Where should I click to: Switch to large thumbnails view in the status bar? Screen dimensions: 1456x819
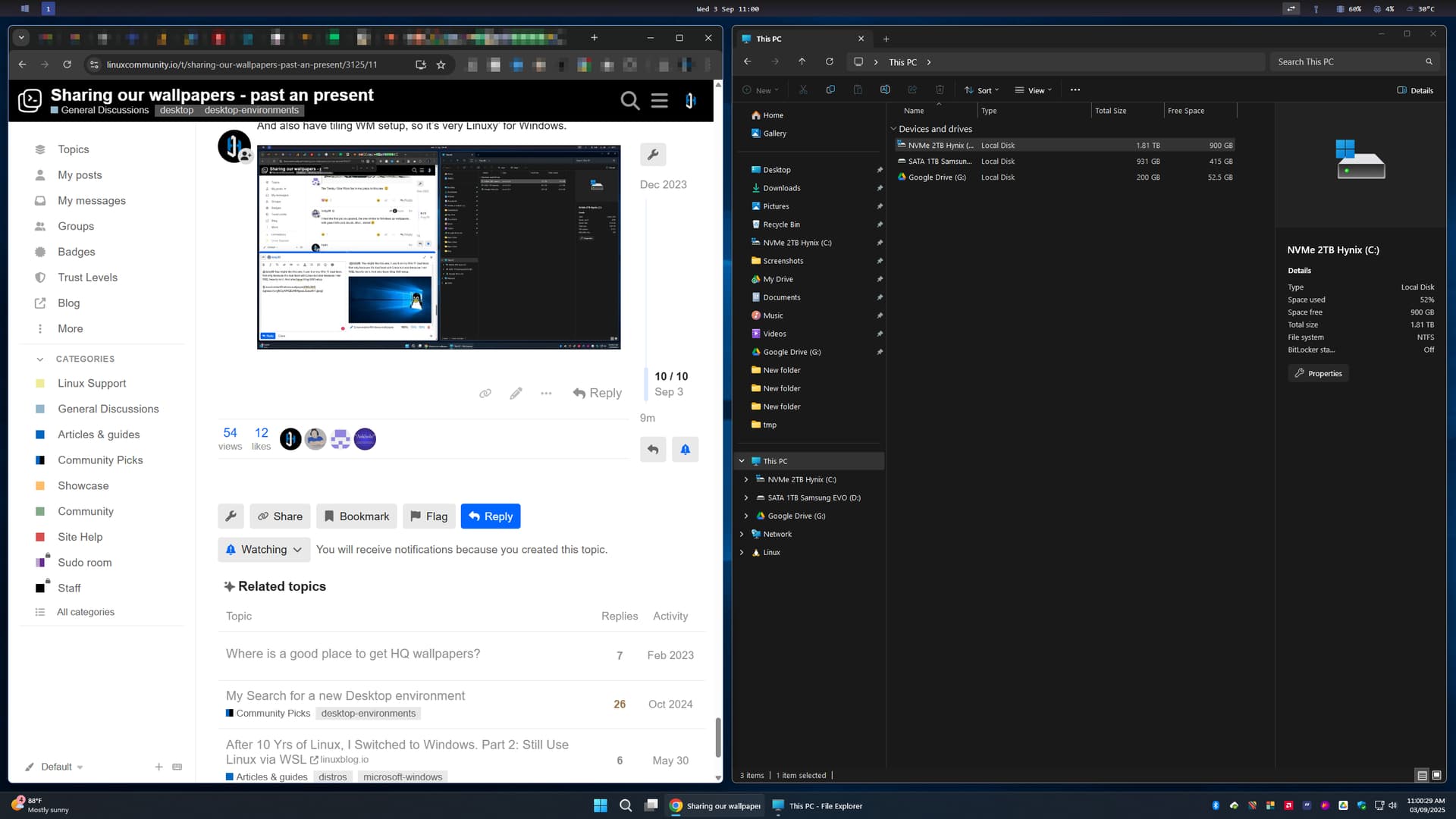point(1436,775)
